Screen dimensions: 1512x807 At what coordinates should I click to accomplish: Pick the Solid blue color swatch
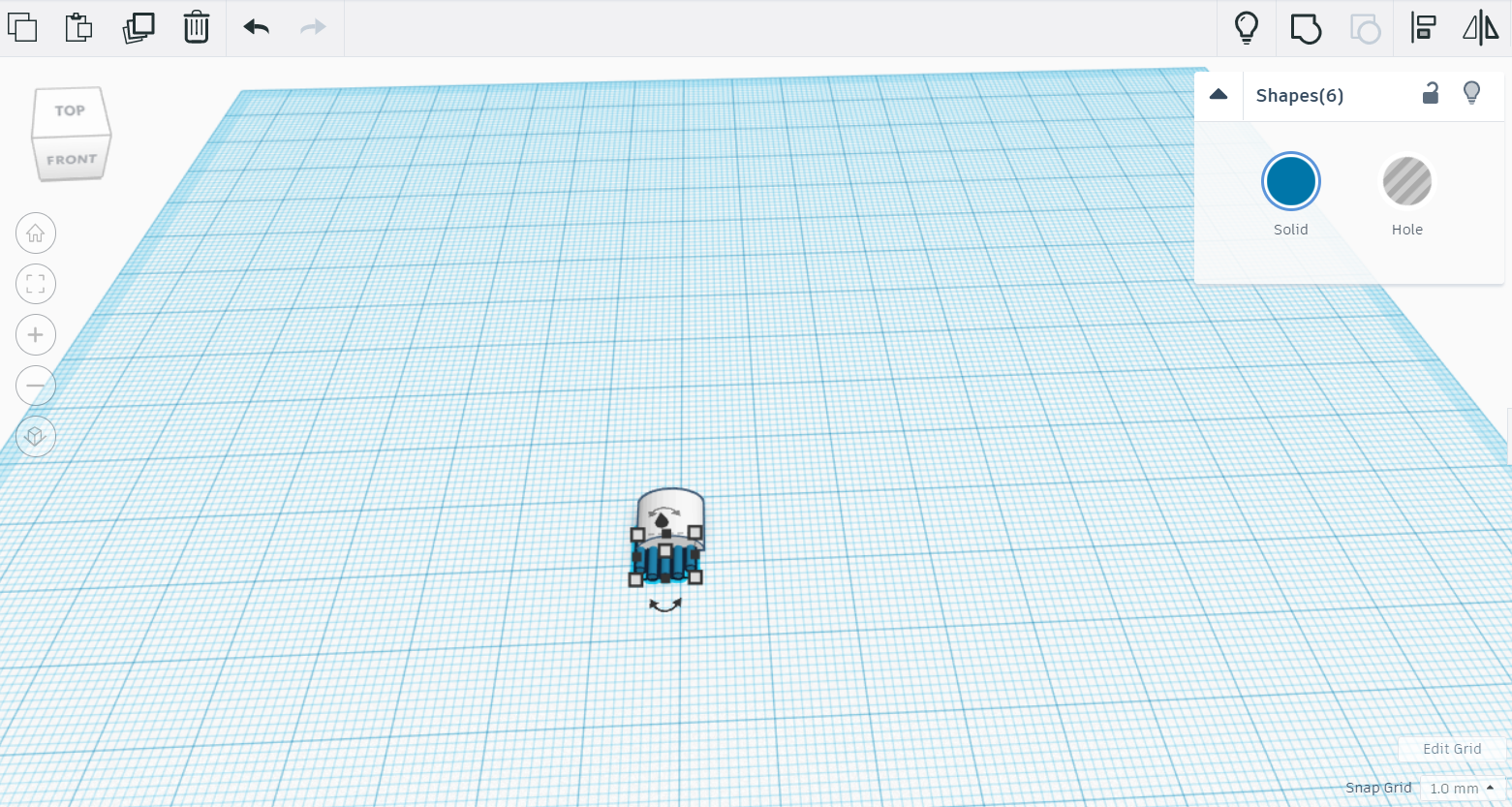tap(1291, 181)
